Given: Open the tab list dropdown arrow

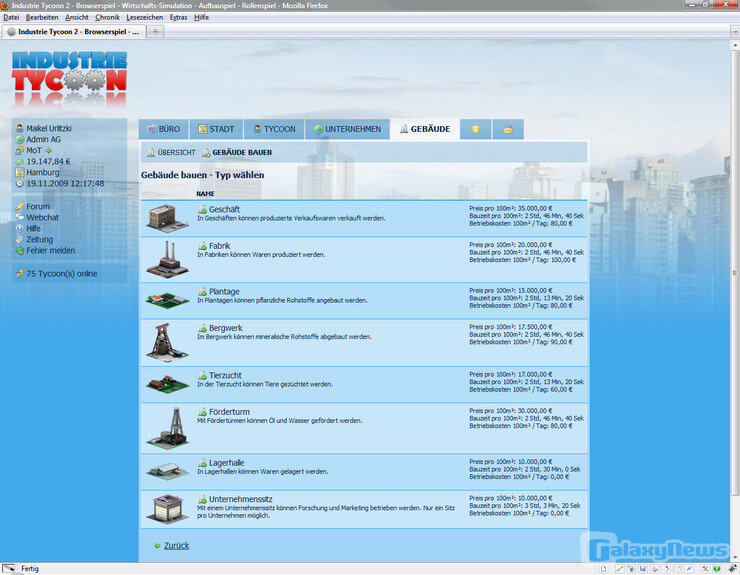Looking at the screenshot, I should [x=734, y=32].
